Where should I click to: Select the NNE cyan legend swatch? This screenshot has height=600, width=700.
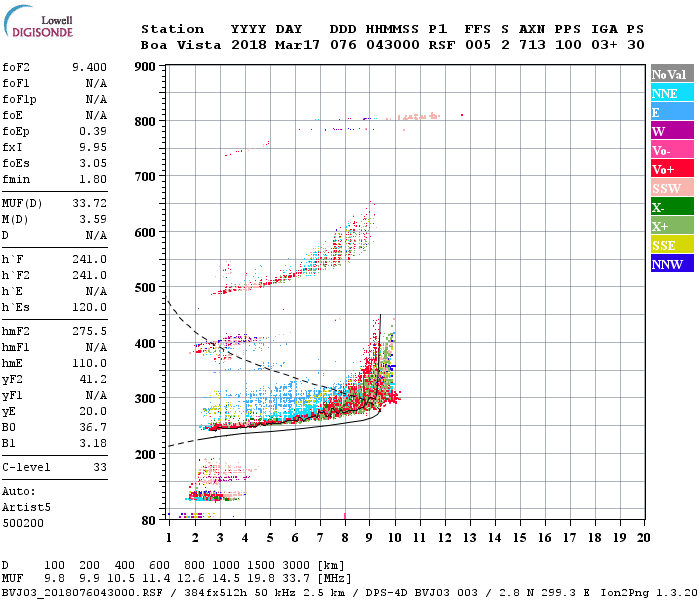[x=672, y=93]
